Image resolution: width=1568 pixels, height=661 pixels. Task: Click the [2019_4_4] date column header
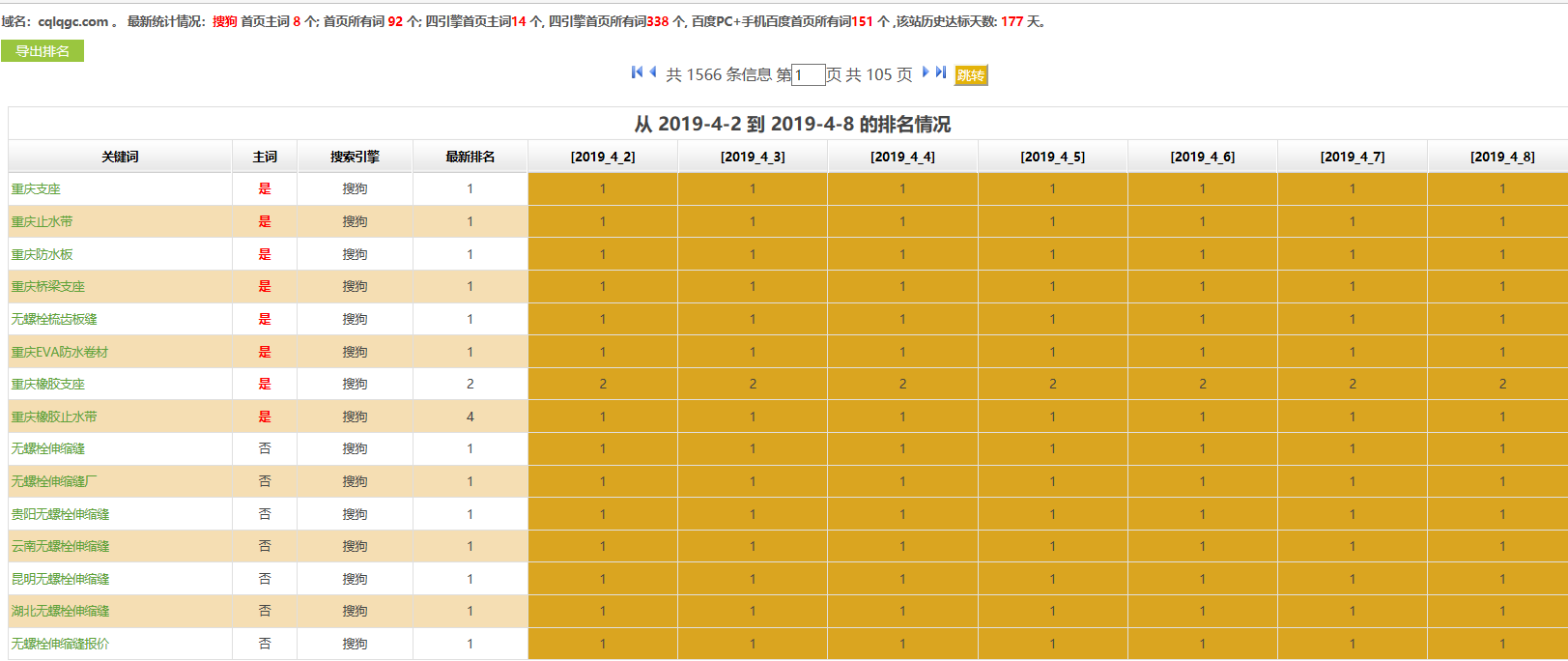[902, 157]
